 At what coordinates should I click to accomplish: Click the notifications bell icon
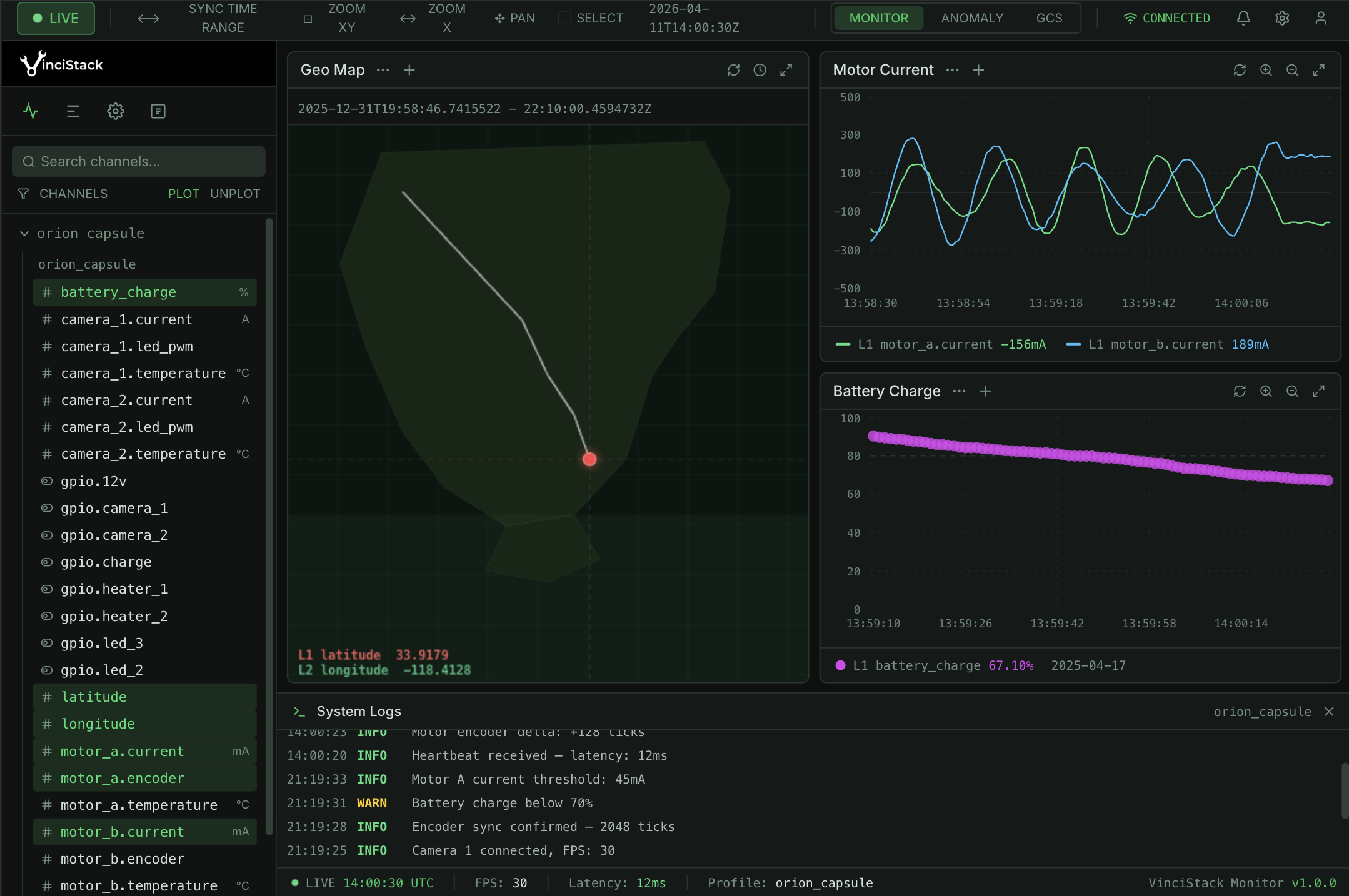point(1243,18)
